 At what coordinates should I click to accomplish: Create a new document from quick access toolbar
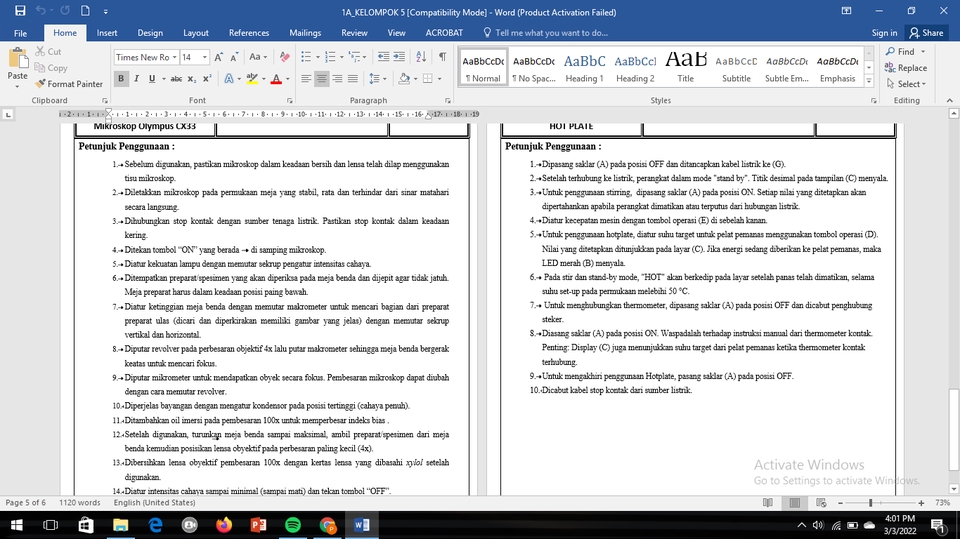coord(85,10)
